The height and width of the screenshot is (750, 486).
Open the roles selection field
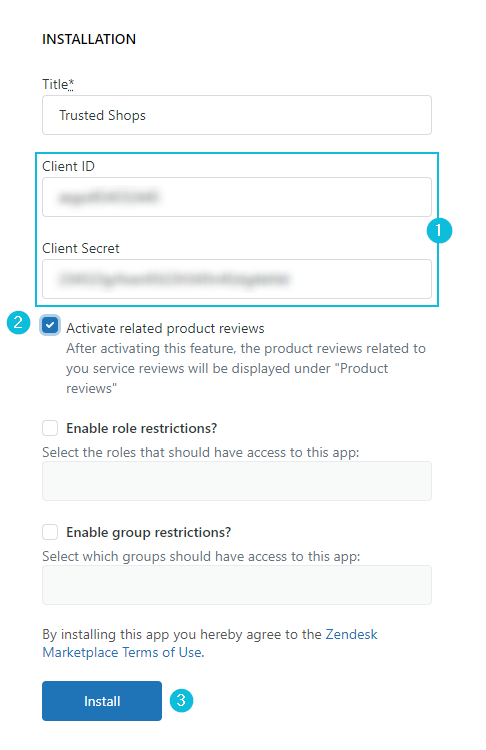click(237, 481)
